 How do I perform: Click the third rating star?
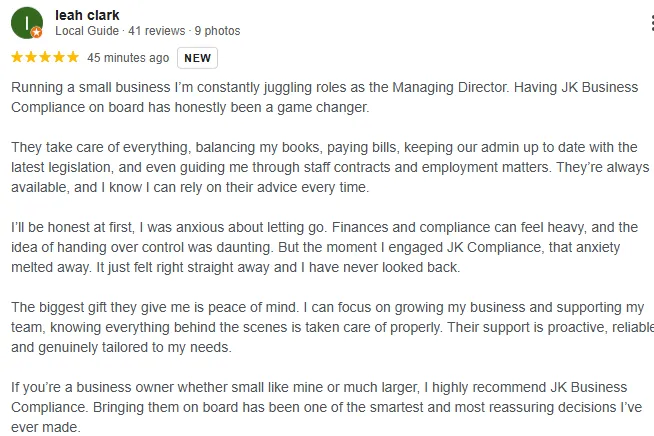click(x=45, y=58)
